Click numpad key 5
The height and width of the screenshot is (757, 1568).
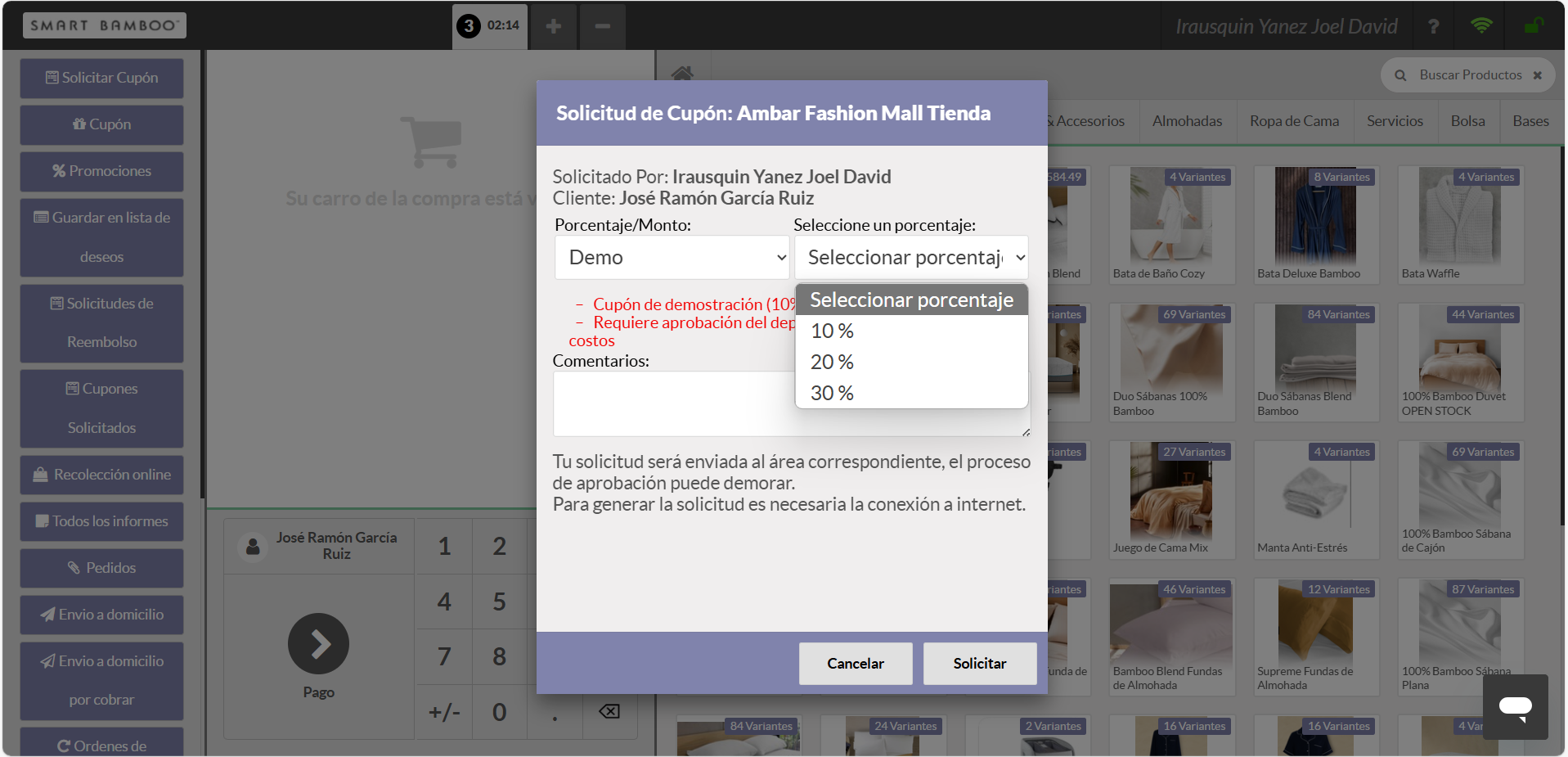[499, 602]
